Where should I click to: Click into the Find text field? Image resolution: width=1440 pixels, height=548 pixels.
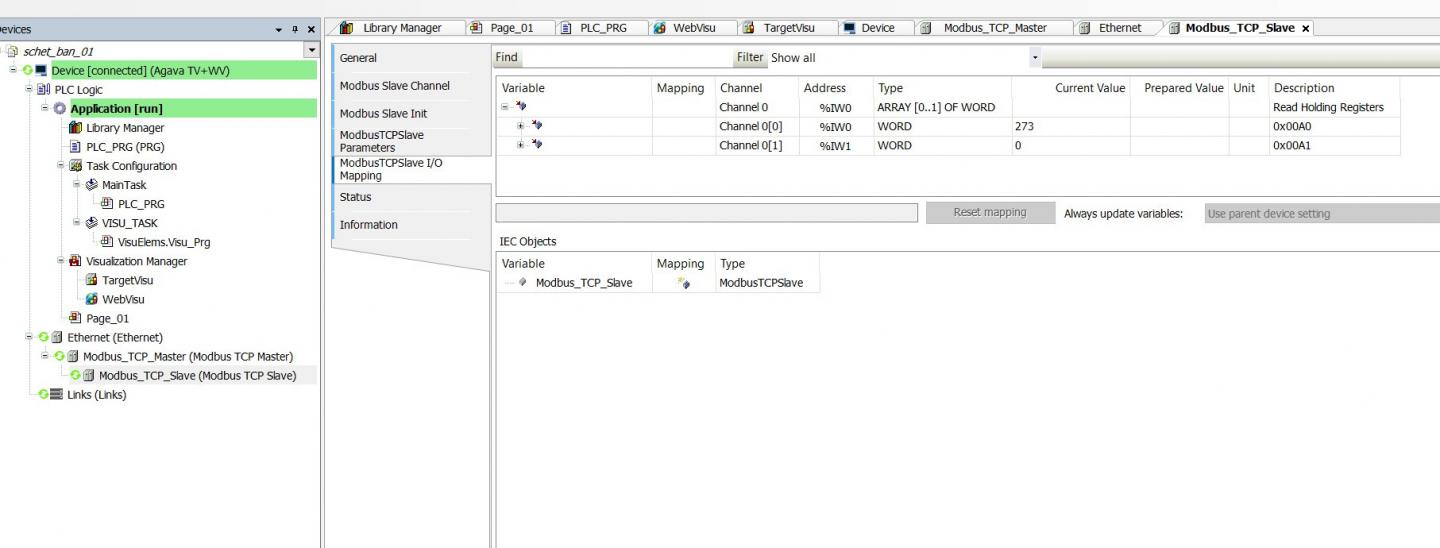pyautogui.click(x=625, y=58)
